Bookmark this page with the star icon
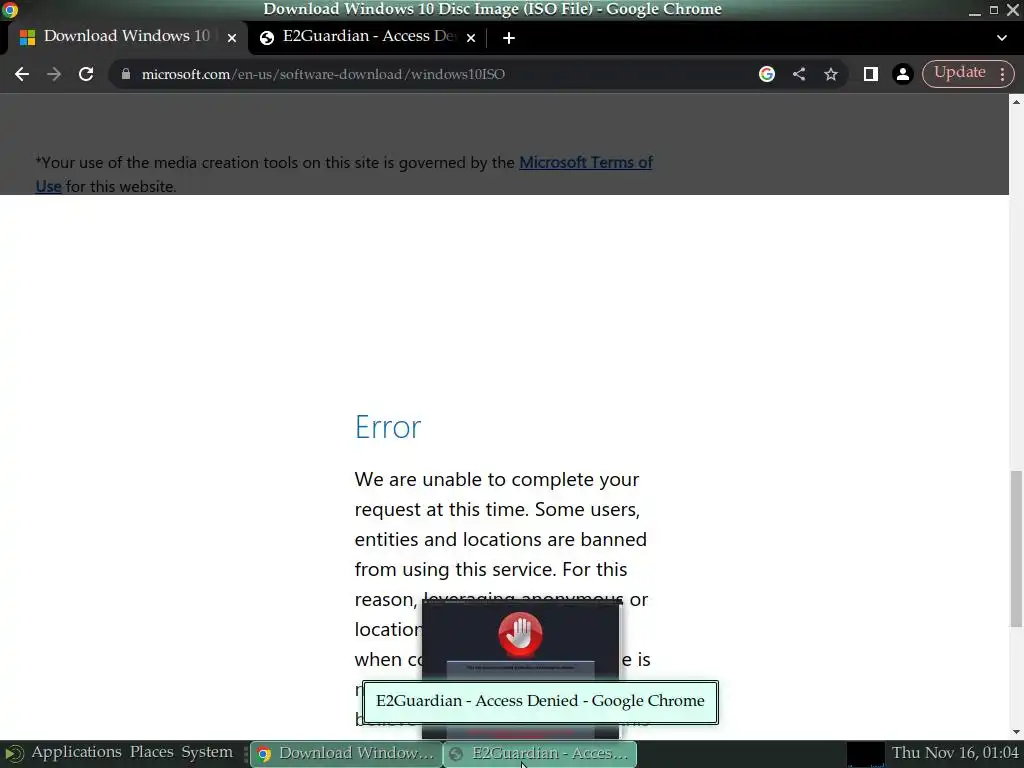This screenshot has width=1024, height=768. click(831, 74)
